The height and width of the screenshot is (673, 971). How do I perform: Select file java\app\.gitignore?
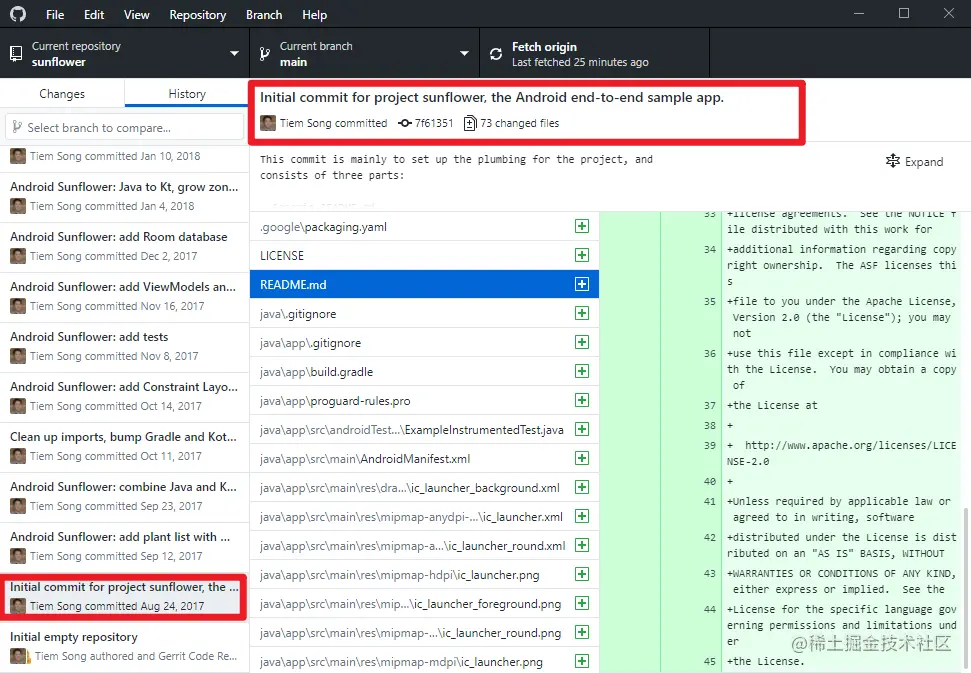(x=424, y=342)
